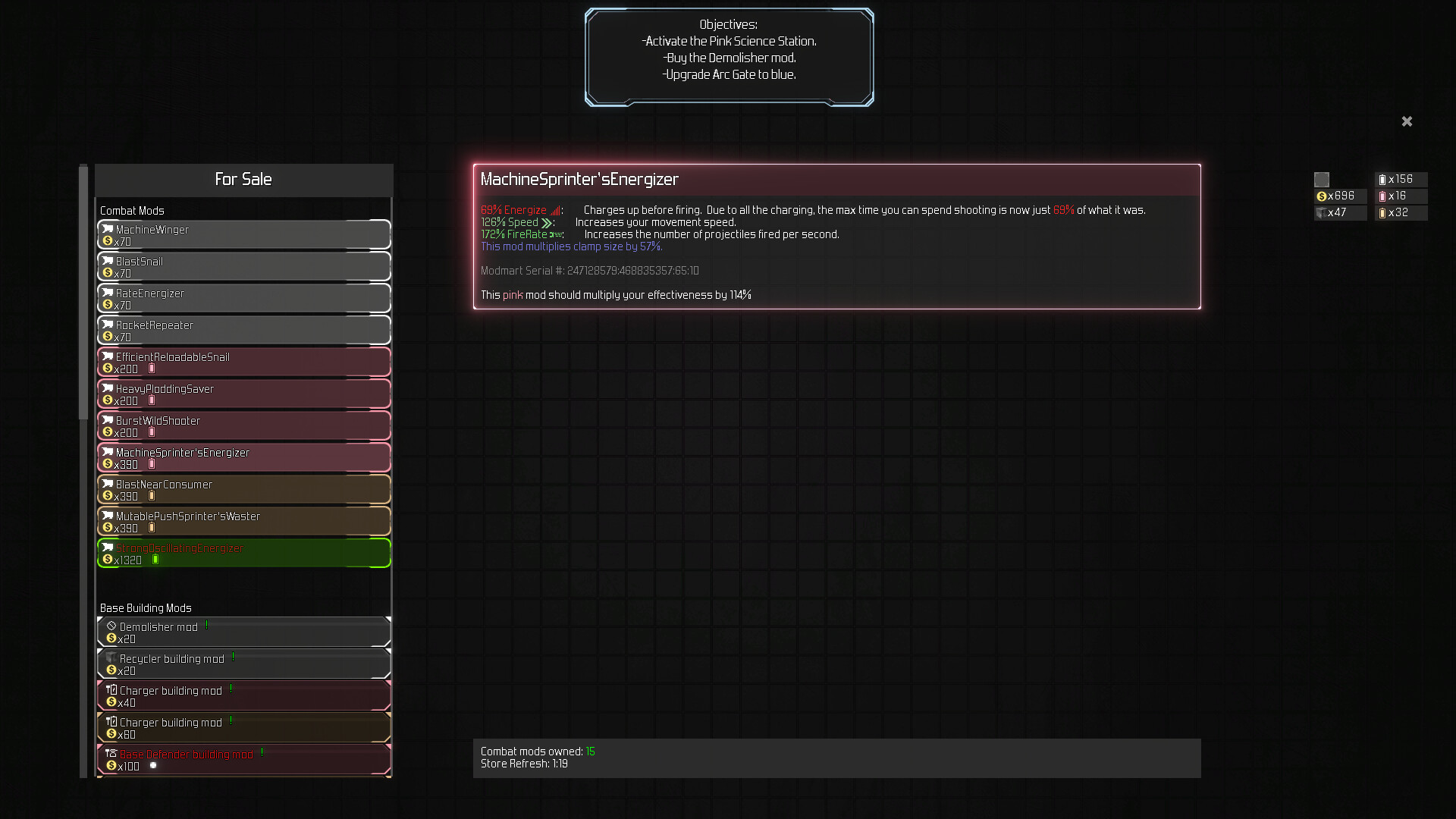The image size is (1456, 819).
Task: Close the shop with the X button
Action: [x=1407, y=121]
